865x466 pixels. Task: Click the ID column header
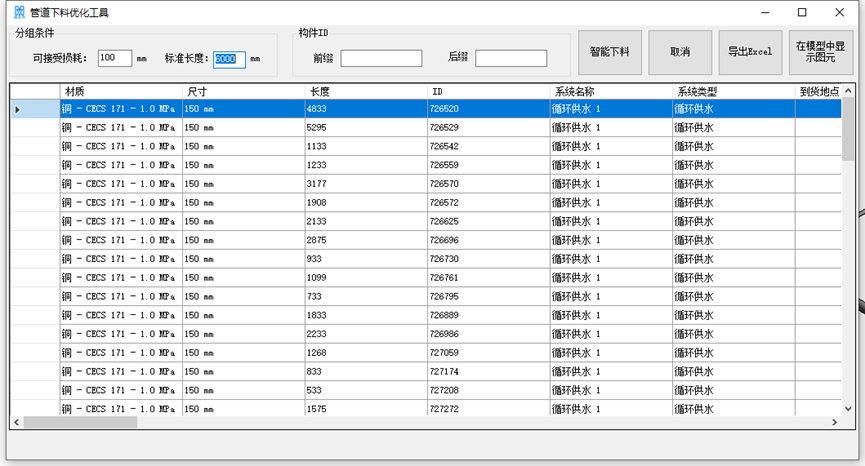tap(488, 92)
